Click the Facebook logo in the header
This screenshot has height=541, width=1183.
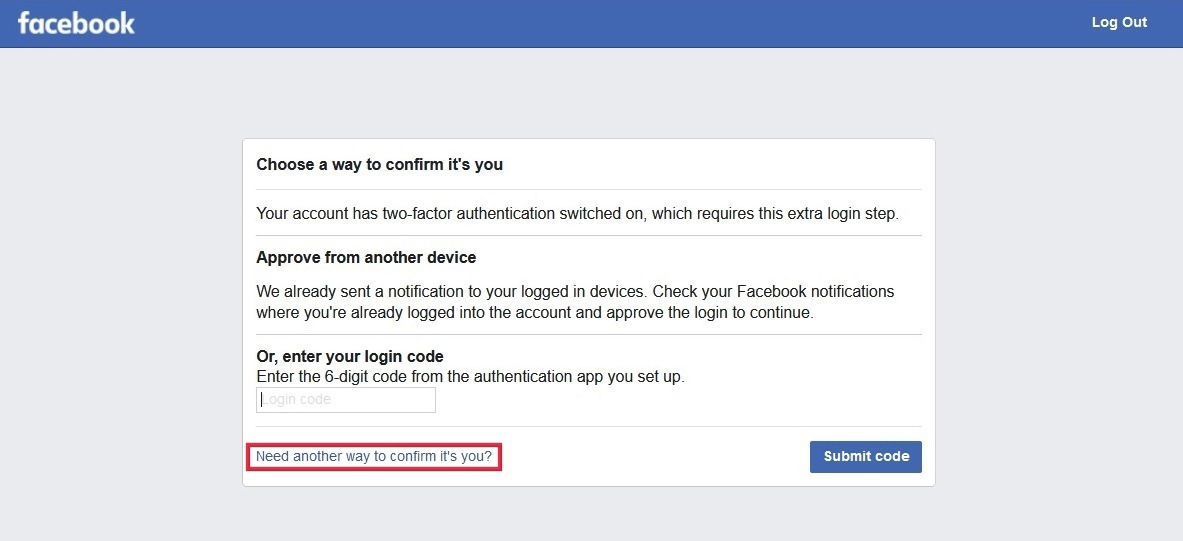(76, 23)
